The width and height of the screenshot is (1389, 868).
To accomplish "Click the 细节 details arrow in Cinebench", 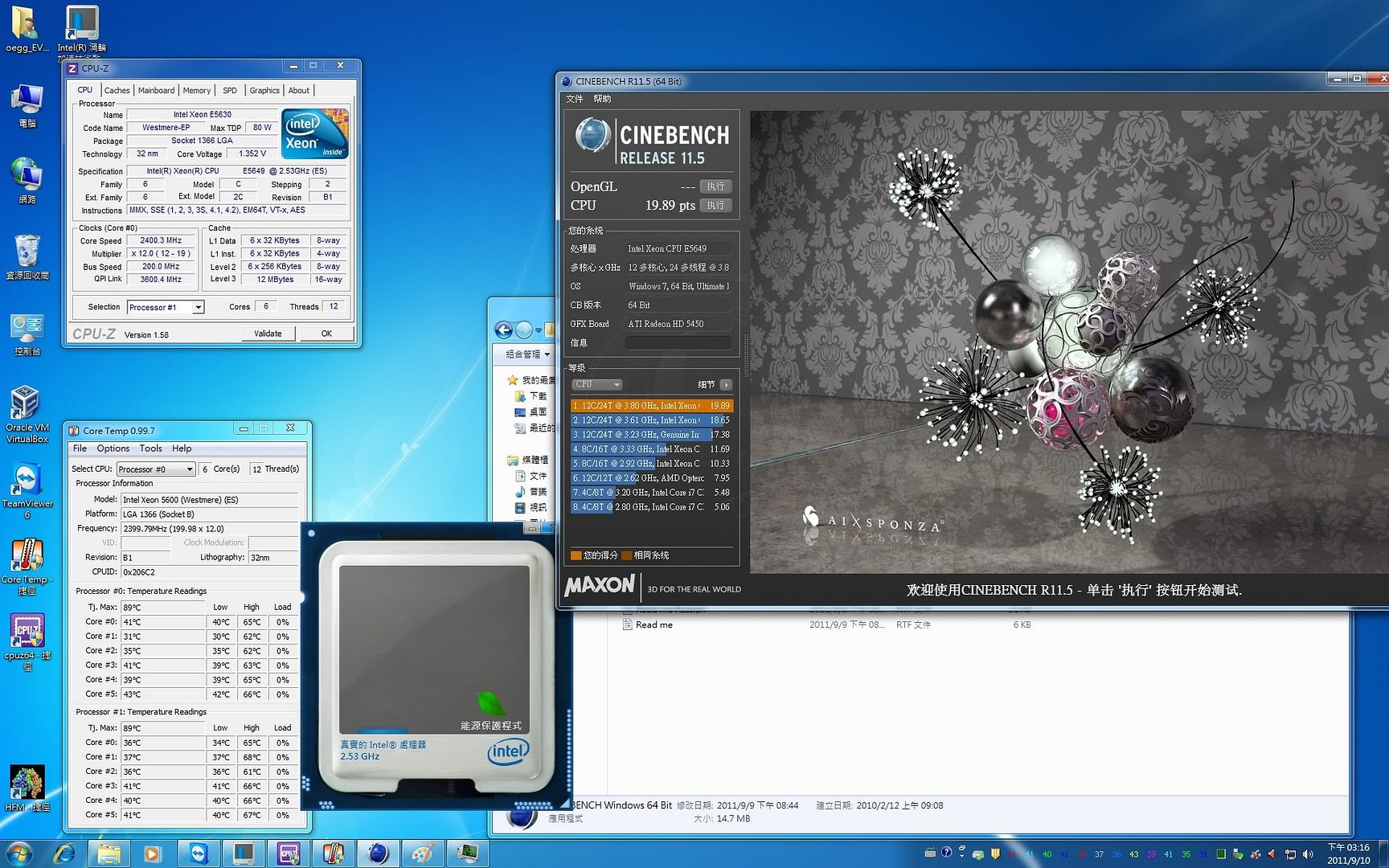I will coord(726,385).
